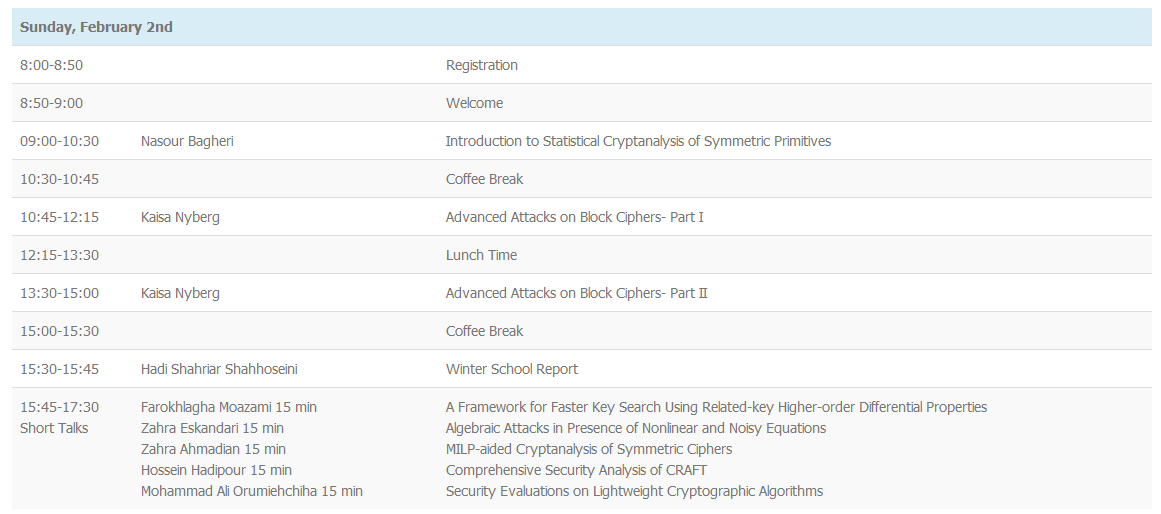The width and height of the screenshot is (1161, 514).
Task: Click Introduction to Statistical Cryptanalysis title
Action: click(638, 141)
